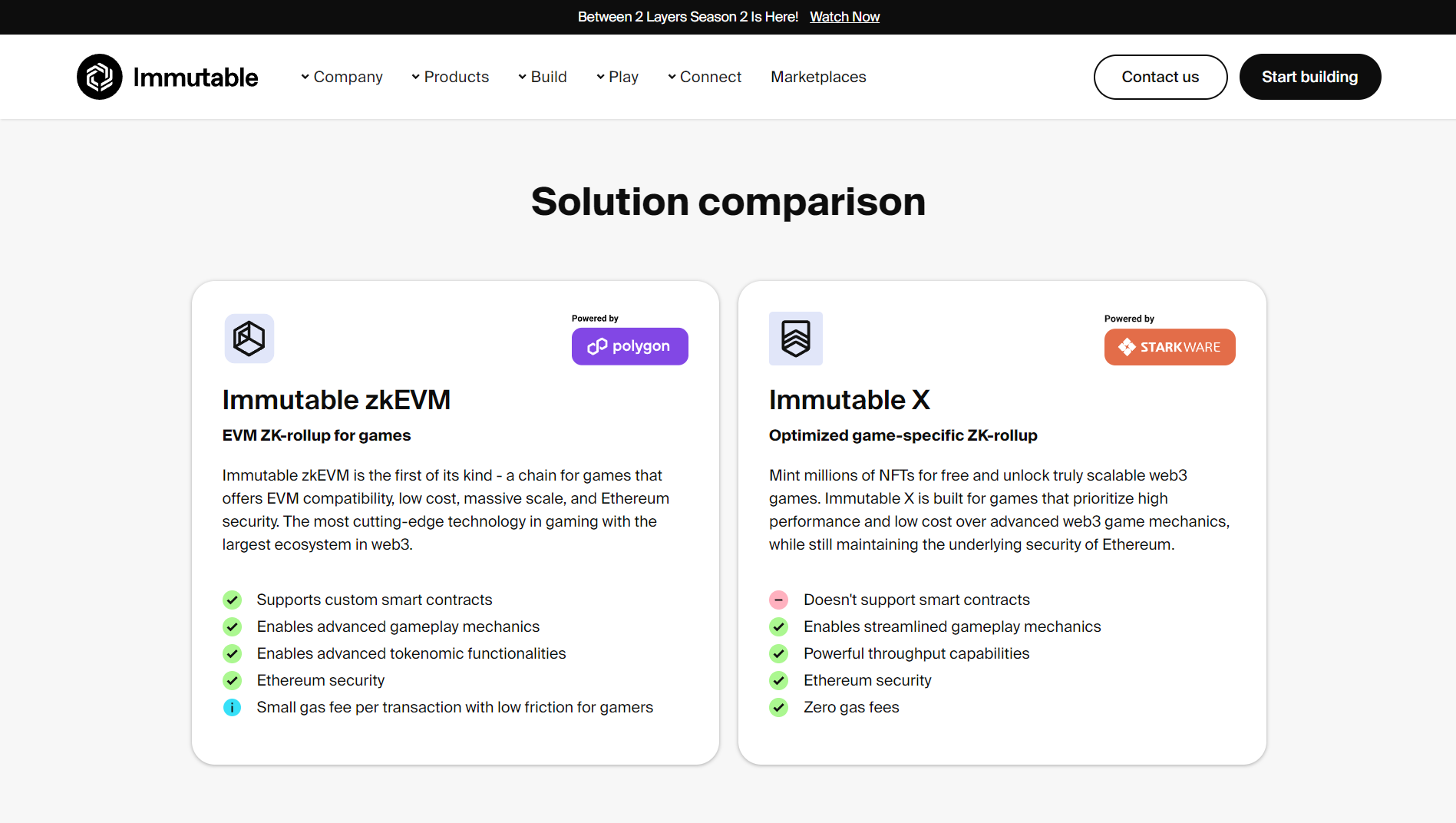Expand the Play dropdown menu

[617, 77]
